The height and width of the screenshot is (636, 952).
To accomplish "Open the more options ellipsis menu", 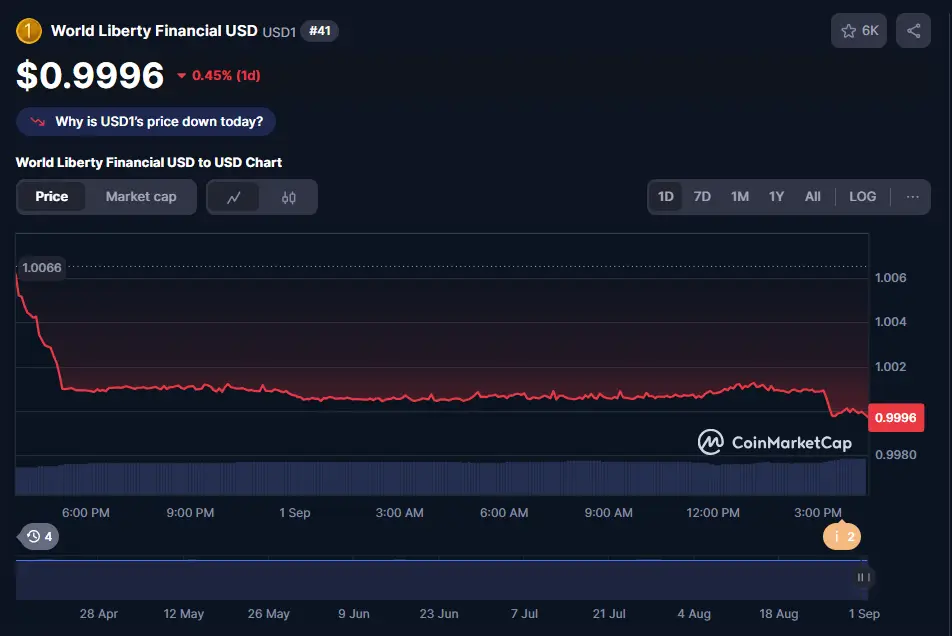I will [x=912, y=196].
